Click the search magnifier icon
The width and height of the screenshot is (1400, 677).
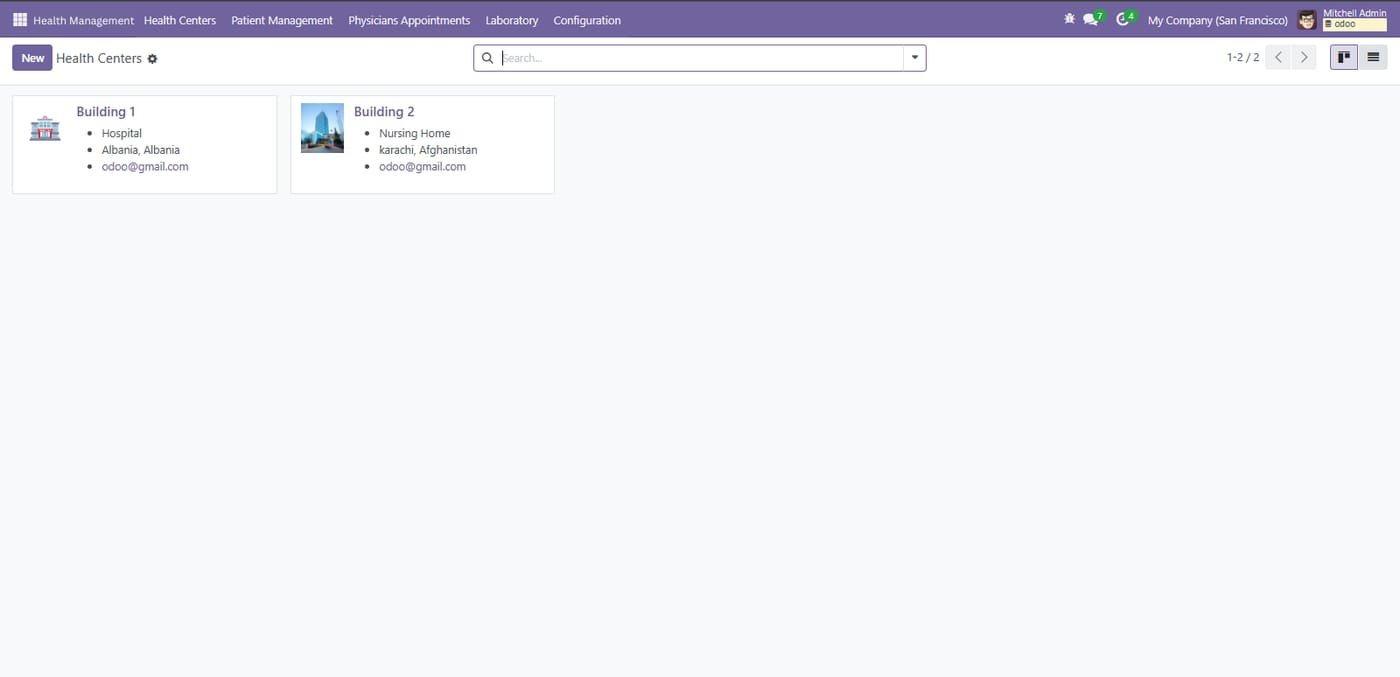[x=488, y=58]
